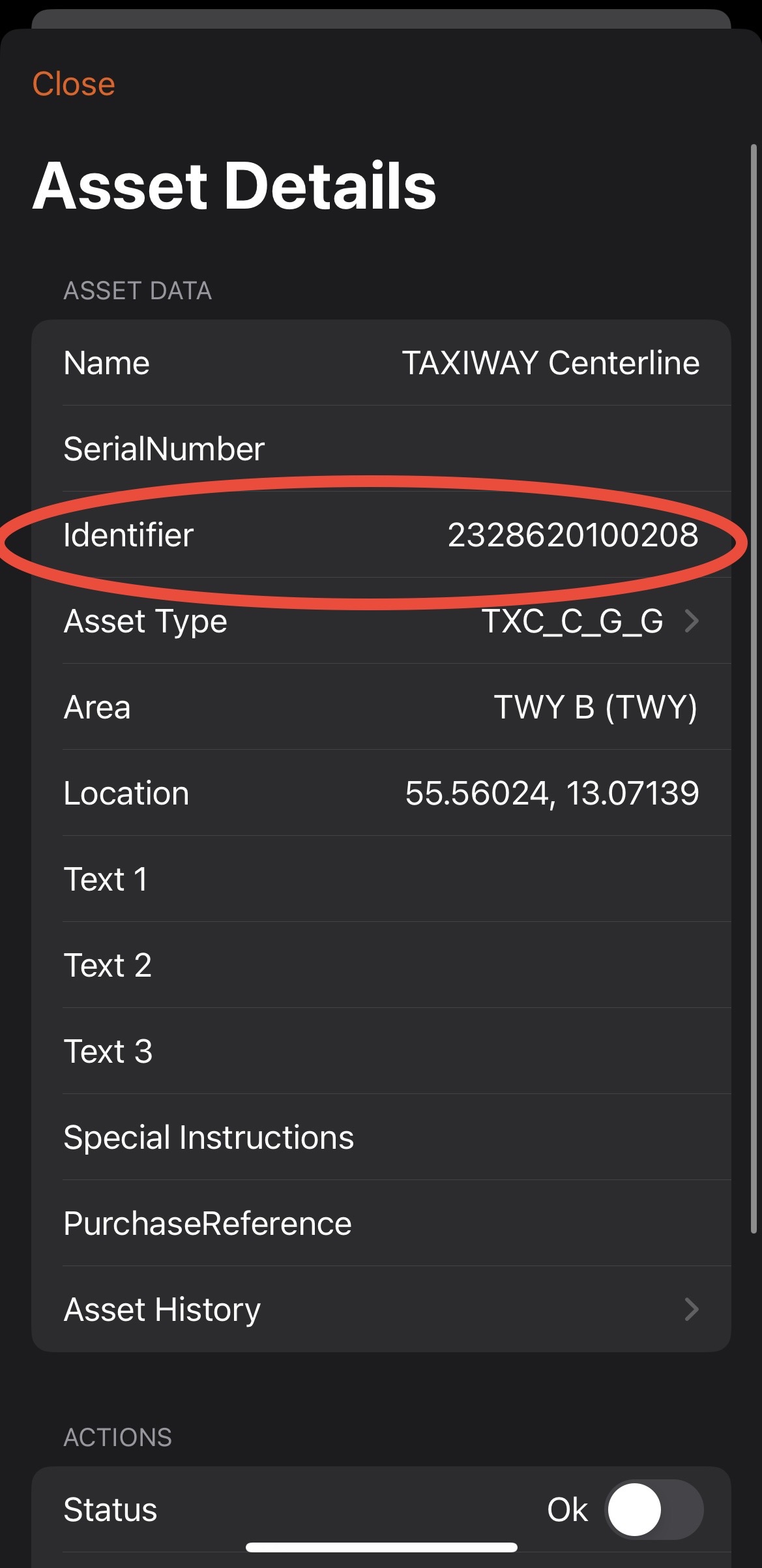This screenshot has width=762, height=1568.
Task: Select the Text 3 field
Action: [381, 1051]
